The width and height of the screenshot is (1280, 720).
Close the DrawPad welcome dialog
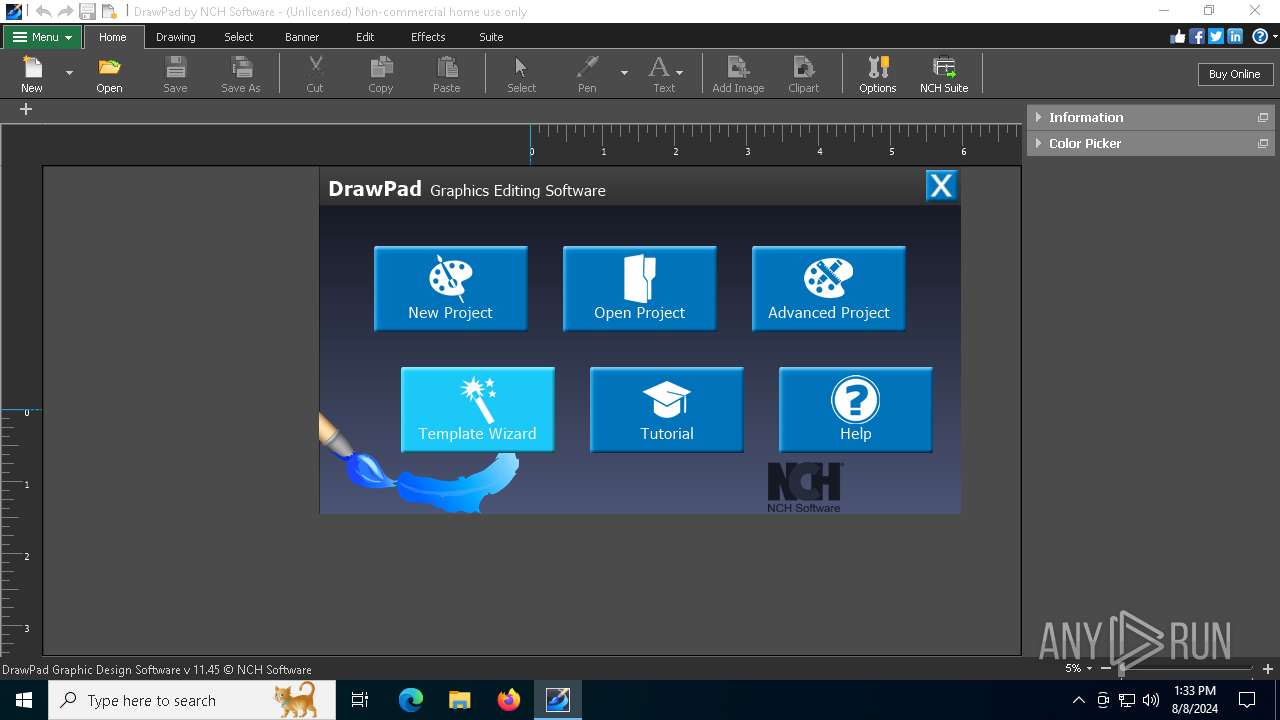[941, 186]
